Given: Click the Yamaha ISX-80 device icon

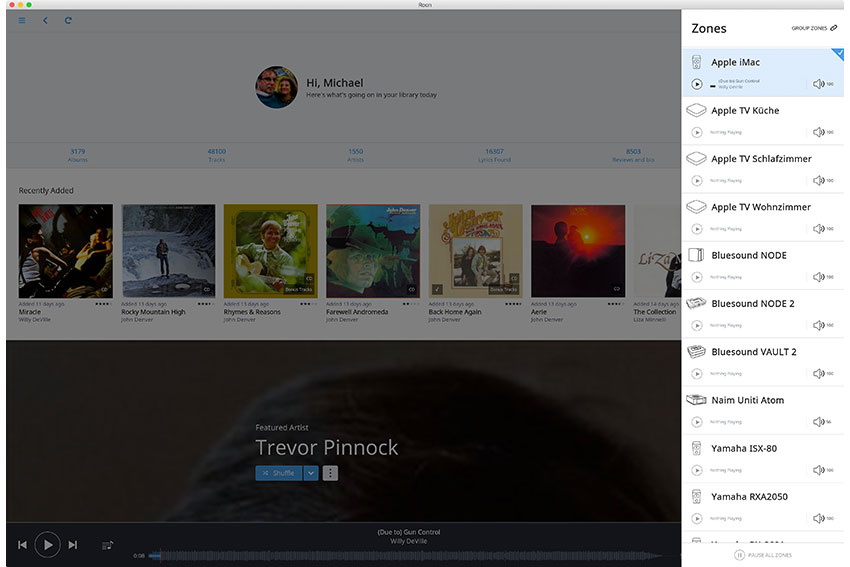Looking at the screenshot, I should pos(697,448).
